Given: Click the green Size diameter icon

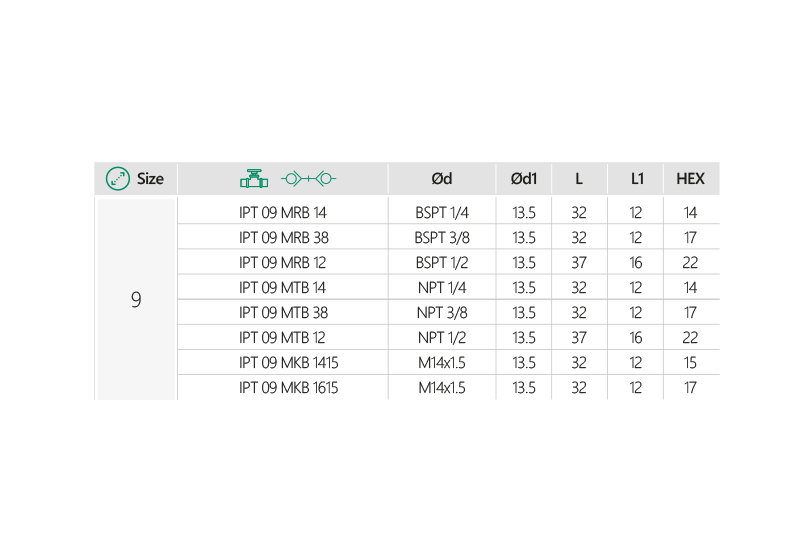Looking at the screenshot, I should [118, 179].
